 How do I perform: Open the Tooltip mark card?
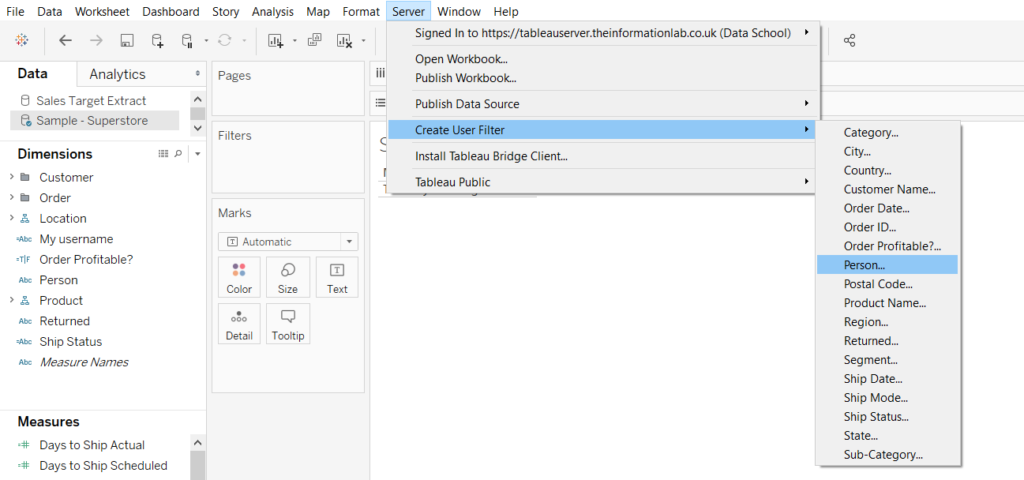[288, 323]
